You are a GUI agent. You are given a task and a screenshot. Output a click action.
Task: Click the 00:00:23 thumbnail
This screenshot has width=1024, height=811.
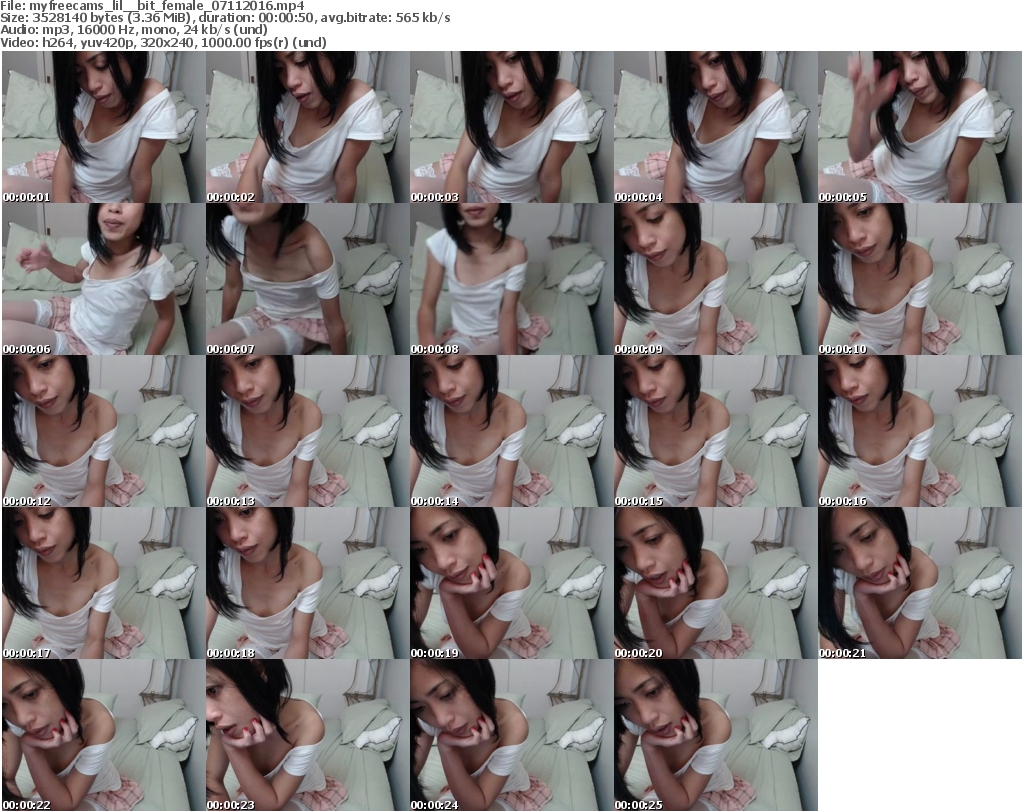(x=306, y=735)
